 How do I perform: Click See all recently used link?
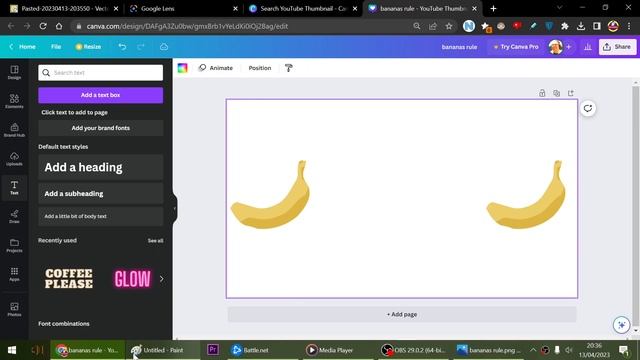[155, 241]
